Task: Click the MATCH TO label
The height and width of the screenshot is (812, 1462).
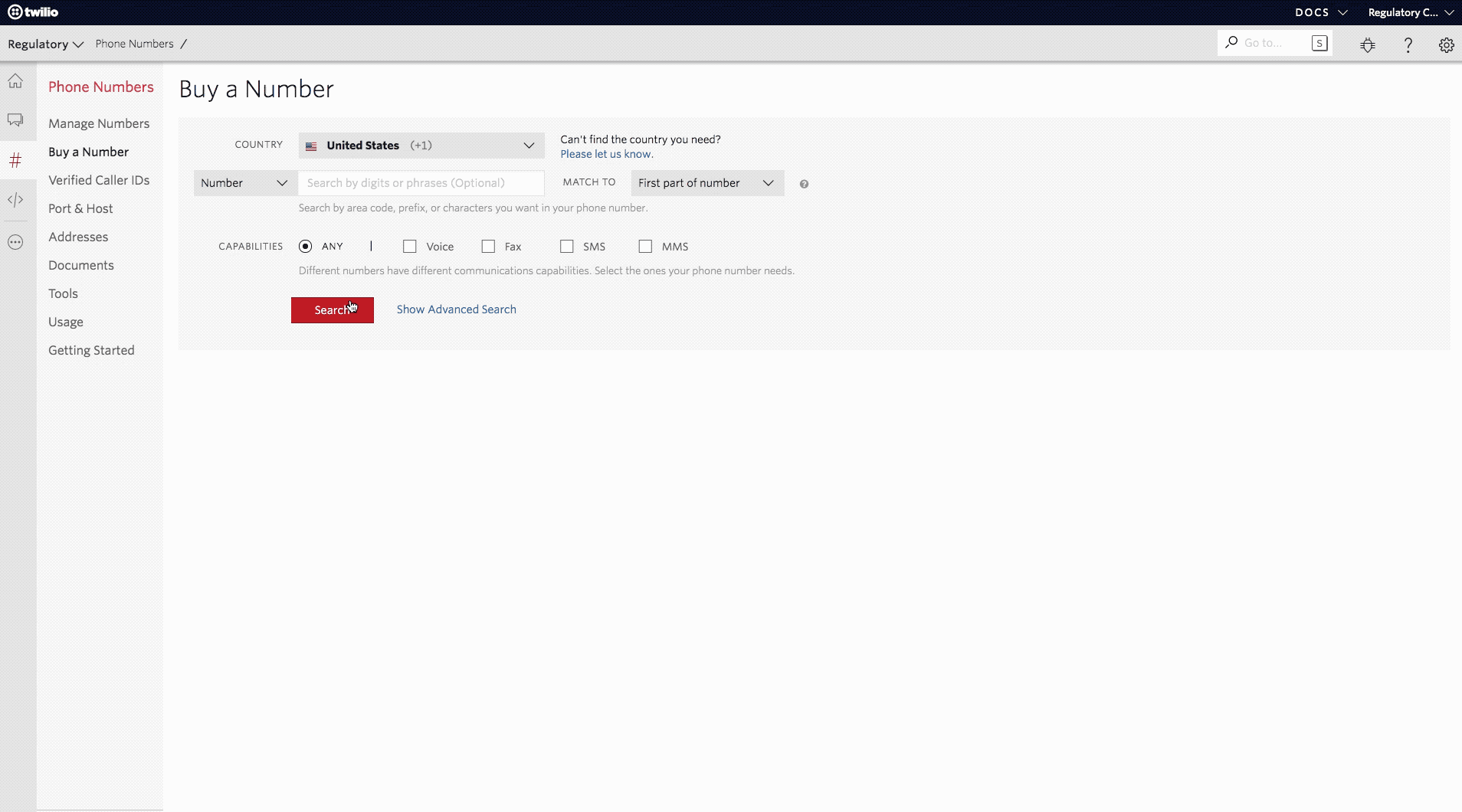Action: [589, 182]
